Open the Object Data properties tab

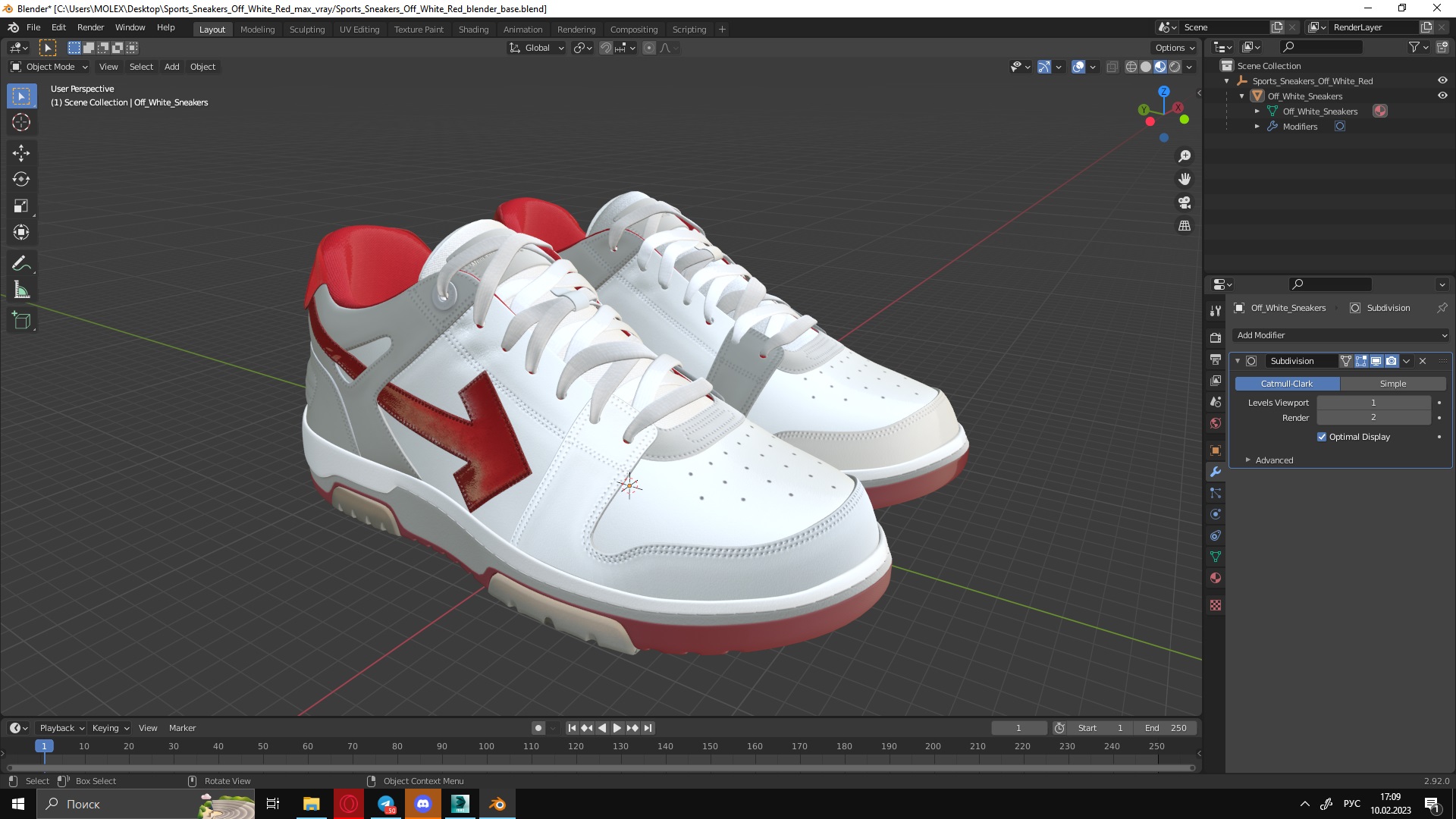coord(1216,557)
